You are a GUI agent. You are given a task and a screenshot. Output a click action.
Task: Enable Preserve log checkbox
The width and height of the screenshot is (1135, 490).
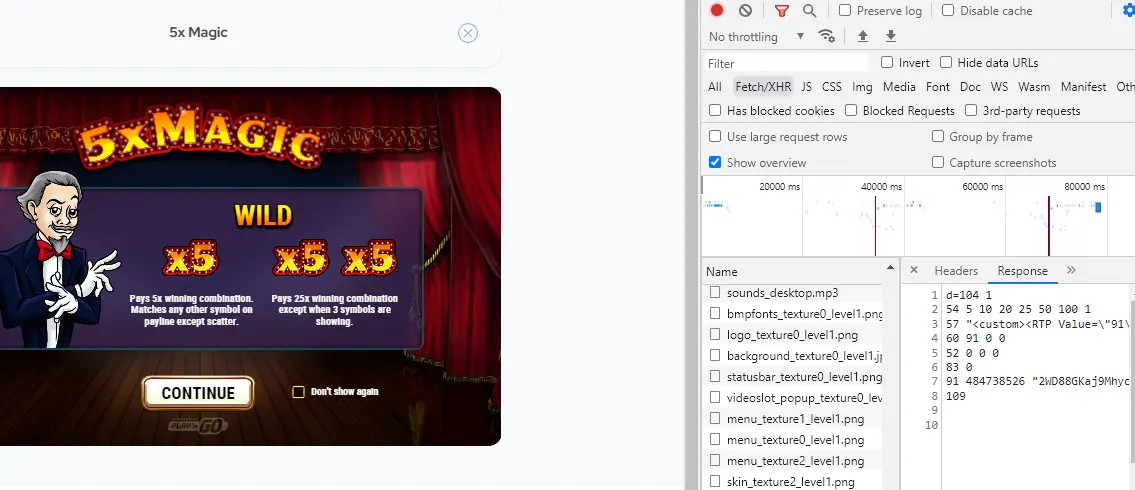pos(845,10)
